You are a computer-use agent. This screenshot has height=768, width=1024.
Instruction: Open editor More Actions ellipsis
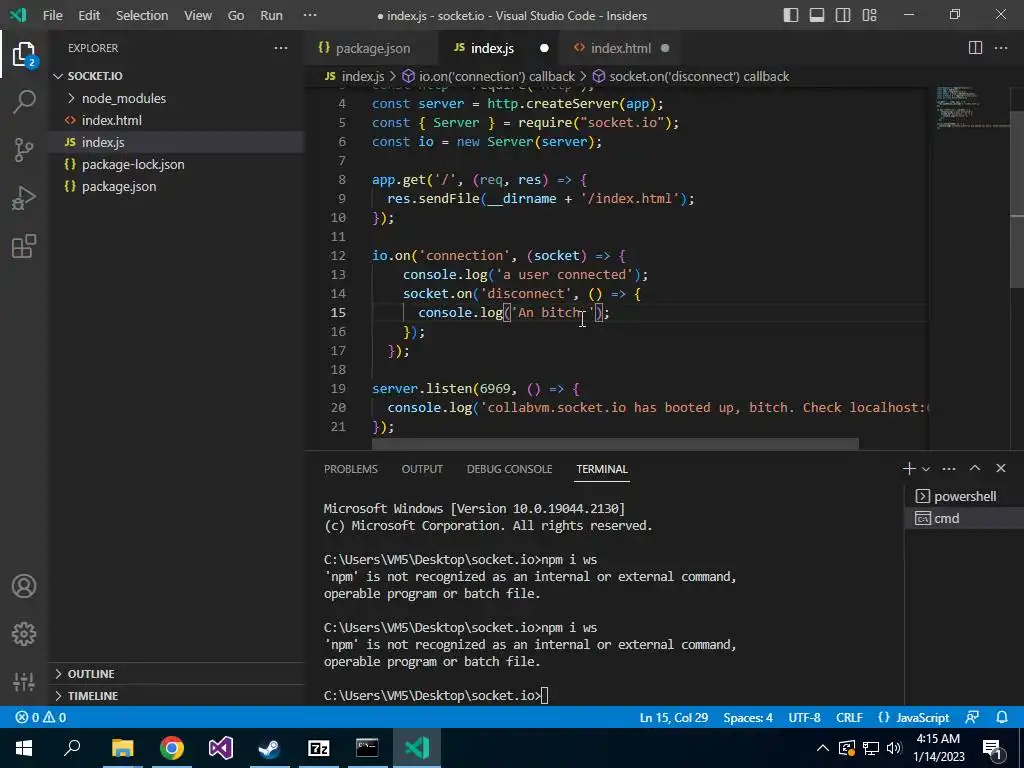click(x=1000, y=48)
